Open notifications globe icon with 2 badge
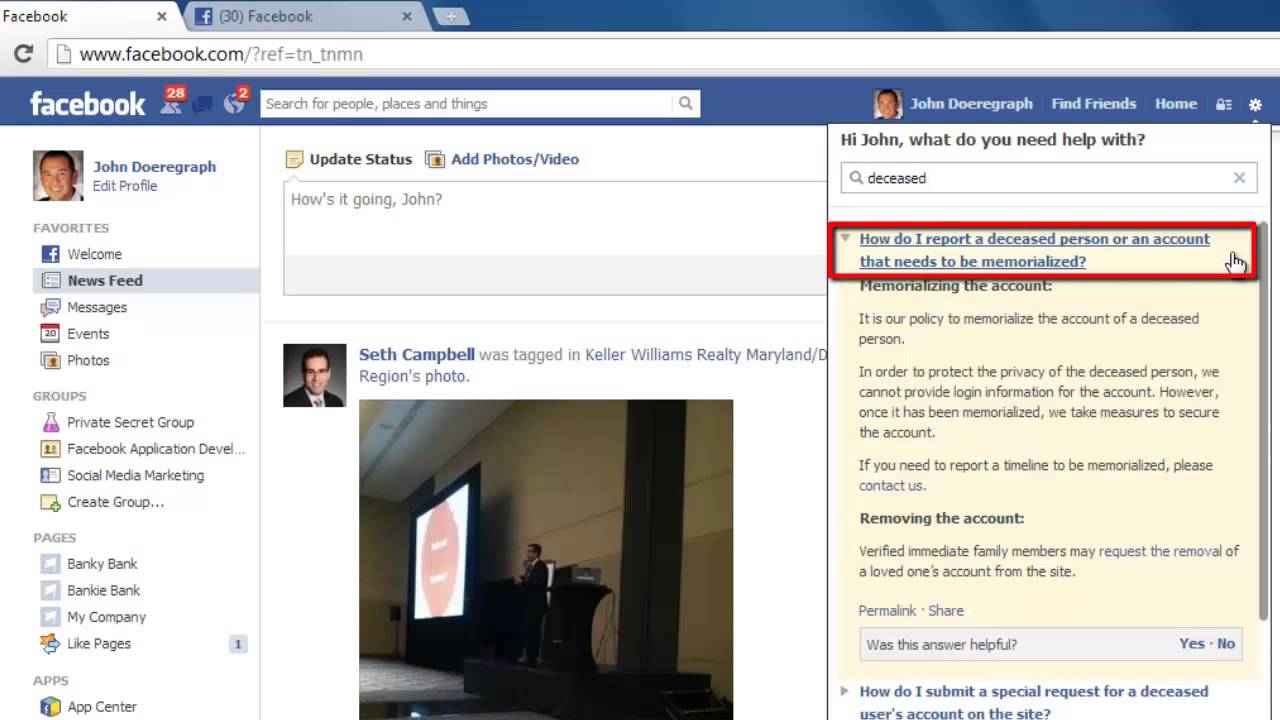This screenshot has height=720, width=1280. [x=236, y=102]
